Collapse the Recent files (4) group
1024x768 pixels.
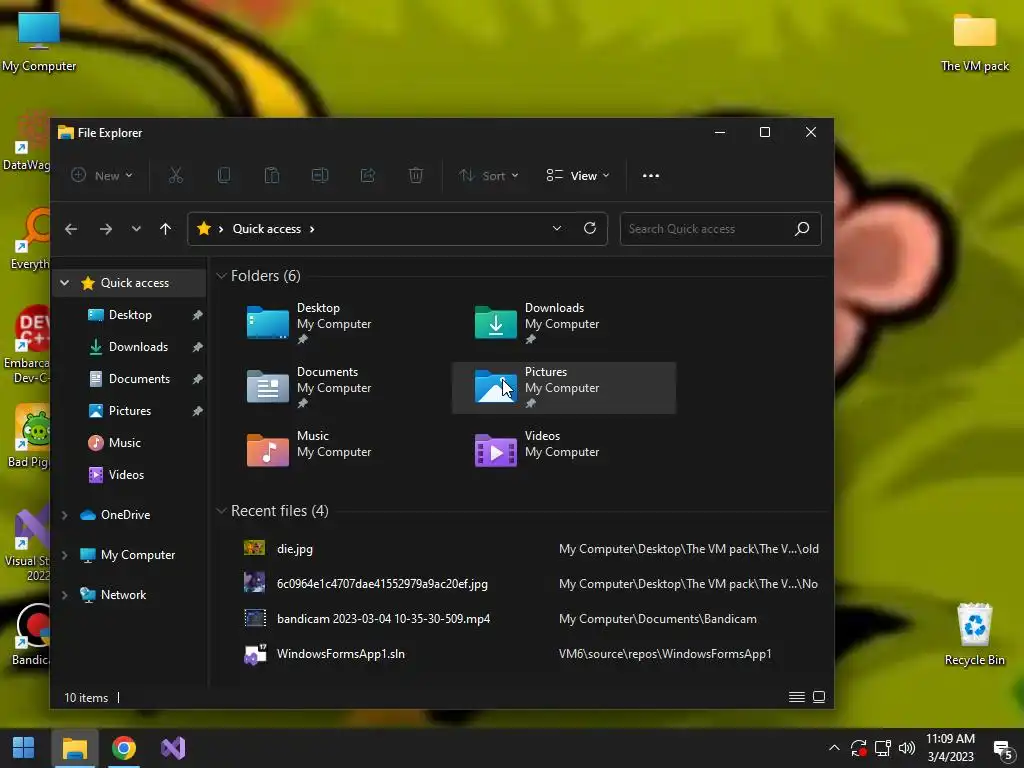221,511
